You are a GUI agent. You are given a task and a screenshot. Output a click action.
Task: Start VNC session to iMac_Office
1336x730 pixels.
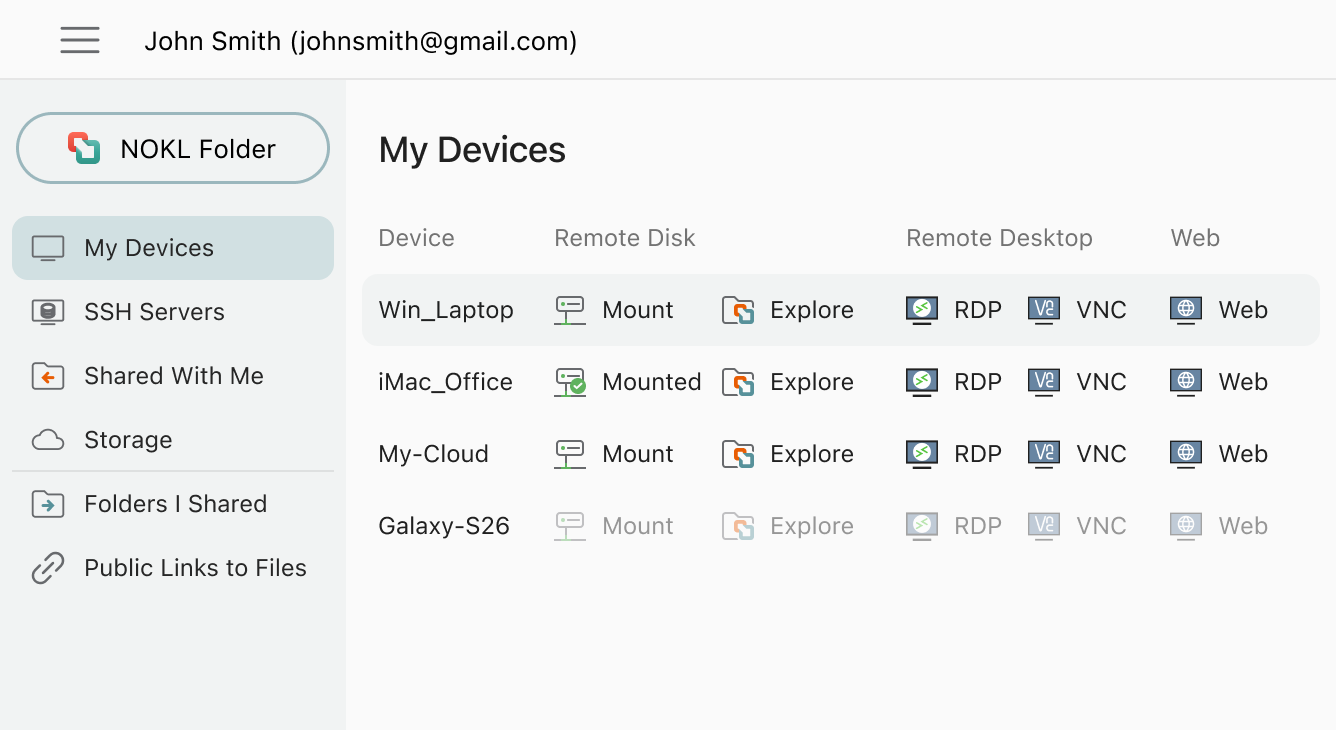coord(1102,382)
